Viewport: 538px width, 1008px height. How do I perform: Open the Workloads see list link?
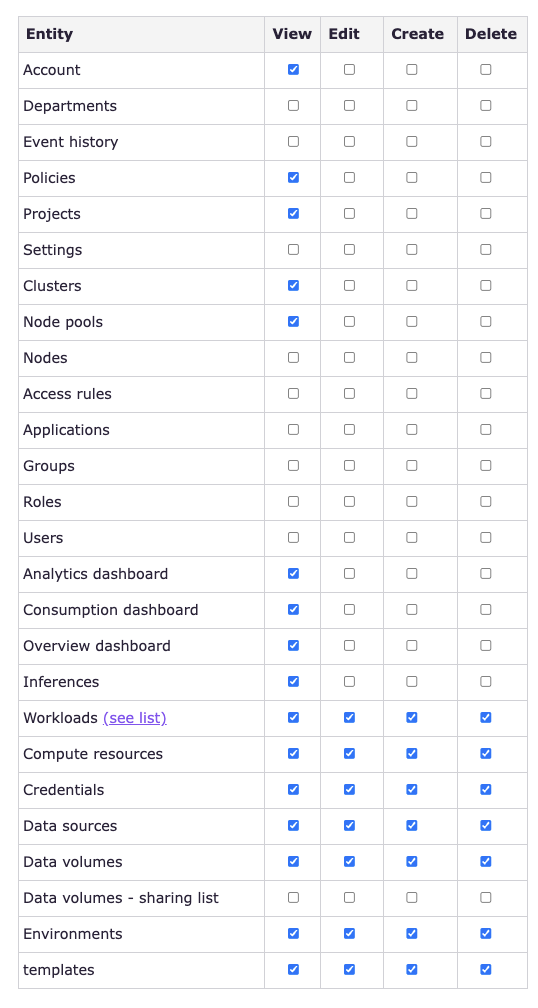tap(134, 717)
